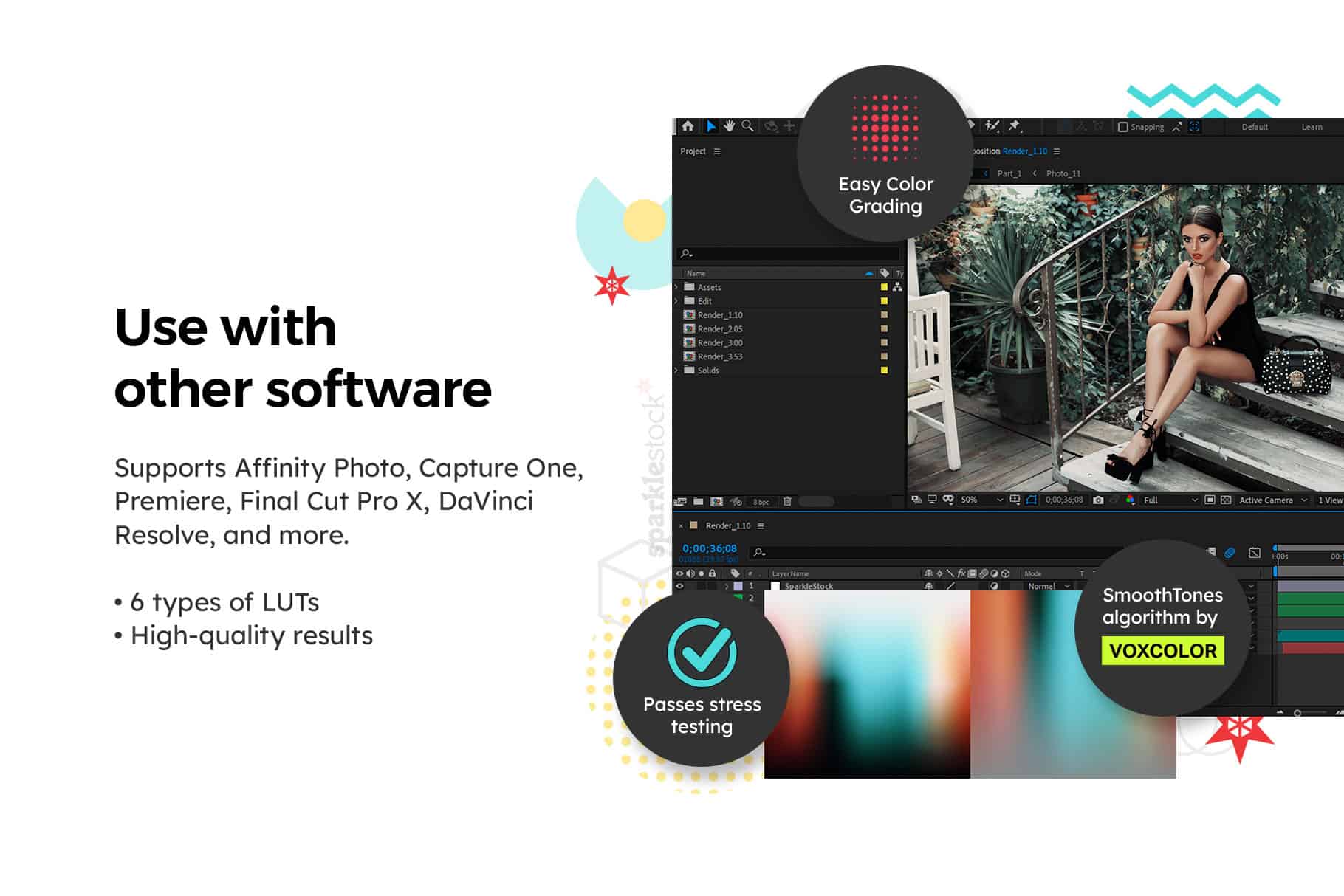Image resolution: width=1344 pixels, height=896 pixels.
Task: Expand the Assets folder
Action: click(x=676, y=287)
